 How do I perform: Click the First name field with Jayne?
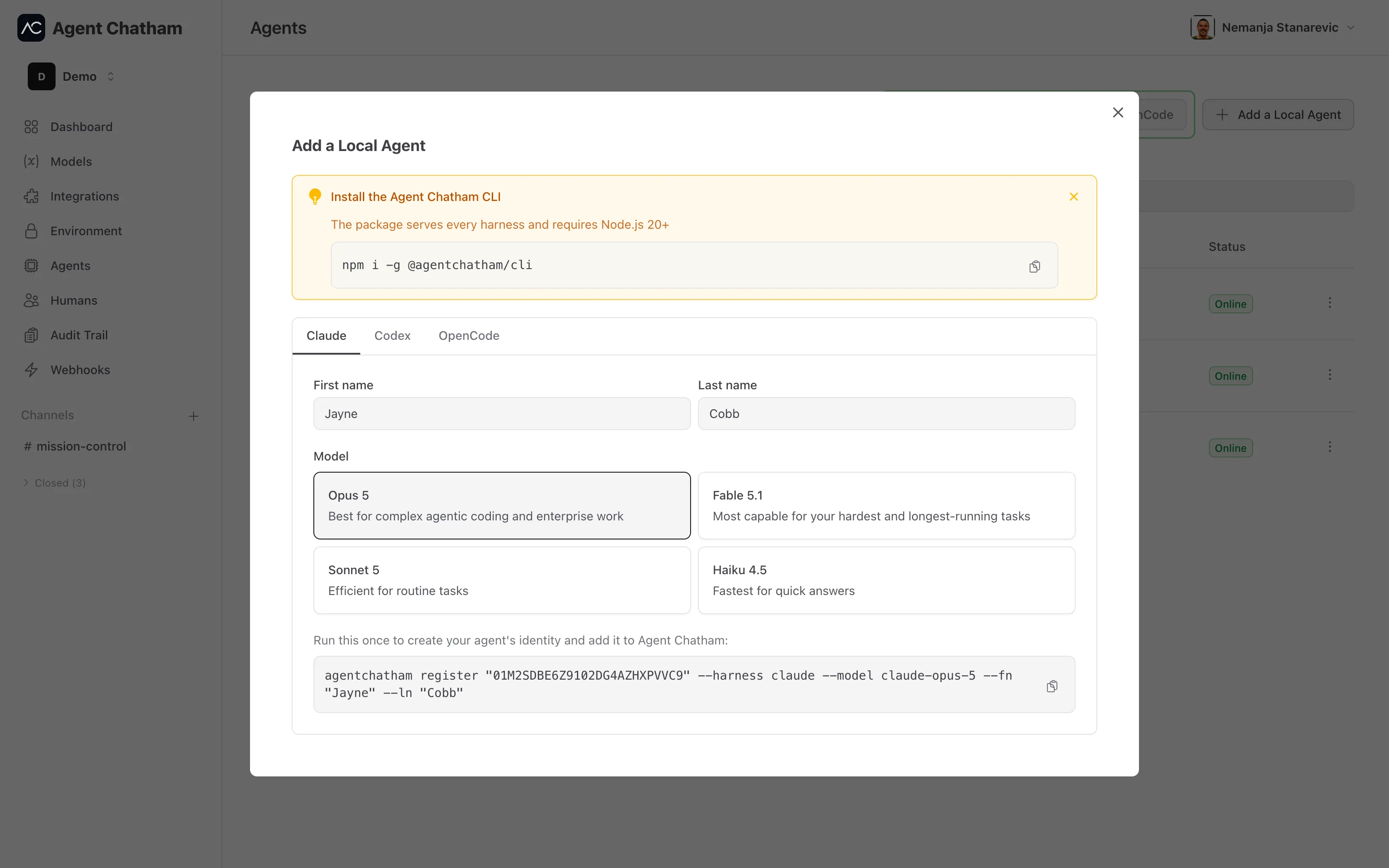coord(502,414)
